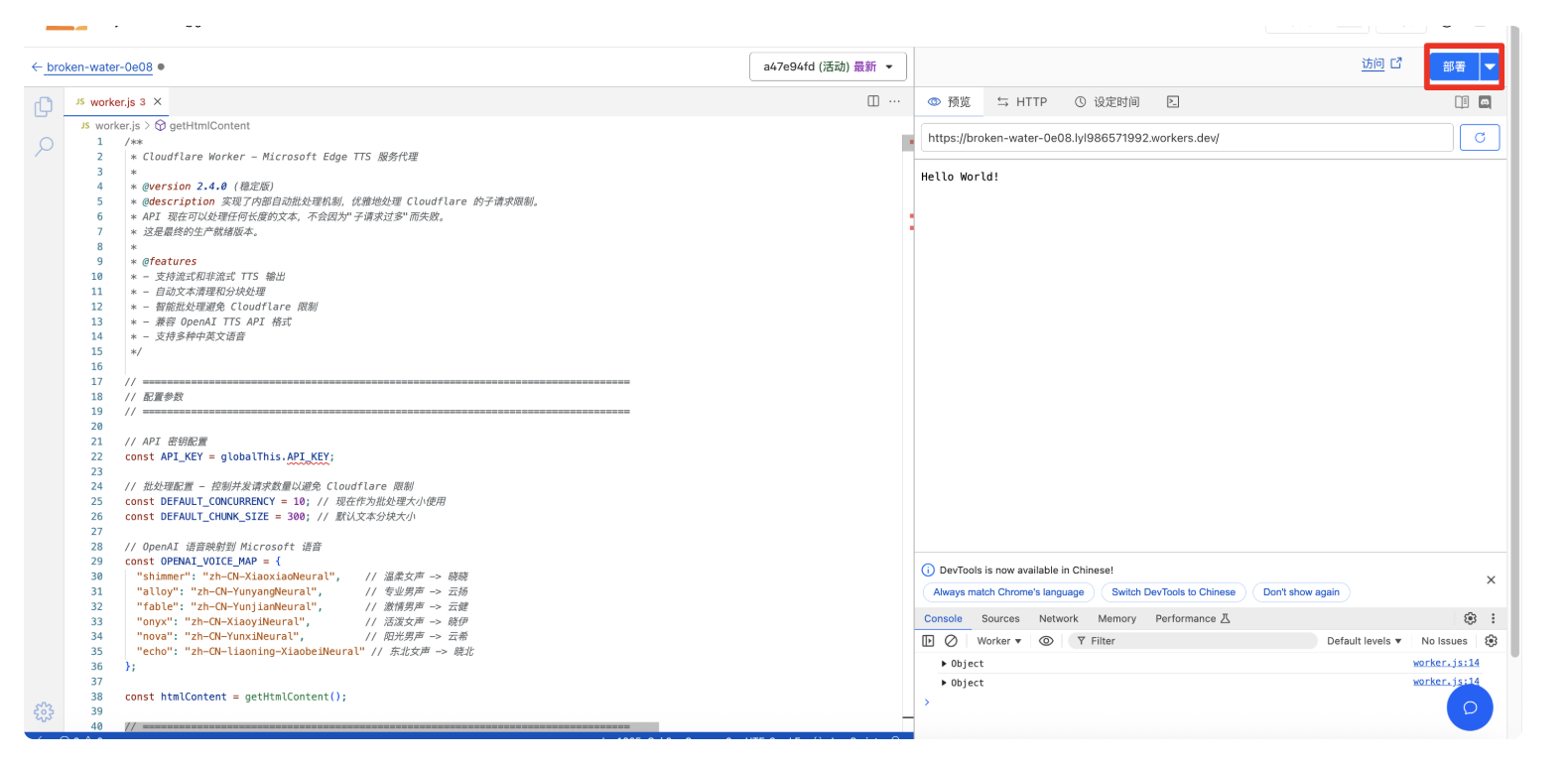Toggle the console sidebar panel
The width and height of the screenshot is (1568, 766).
coord(928,641)
